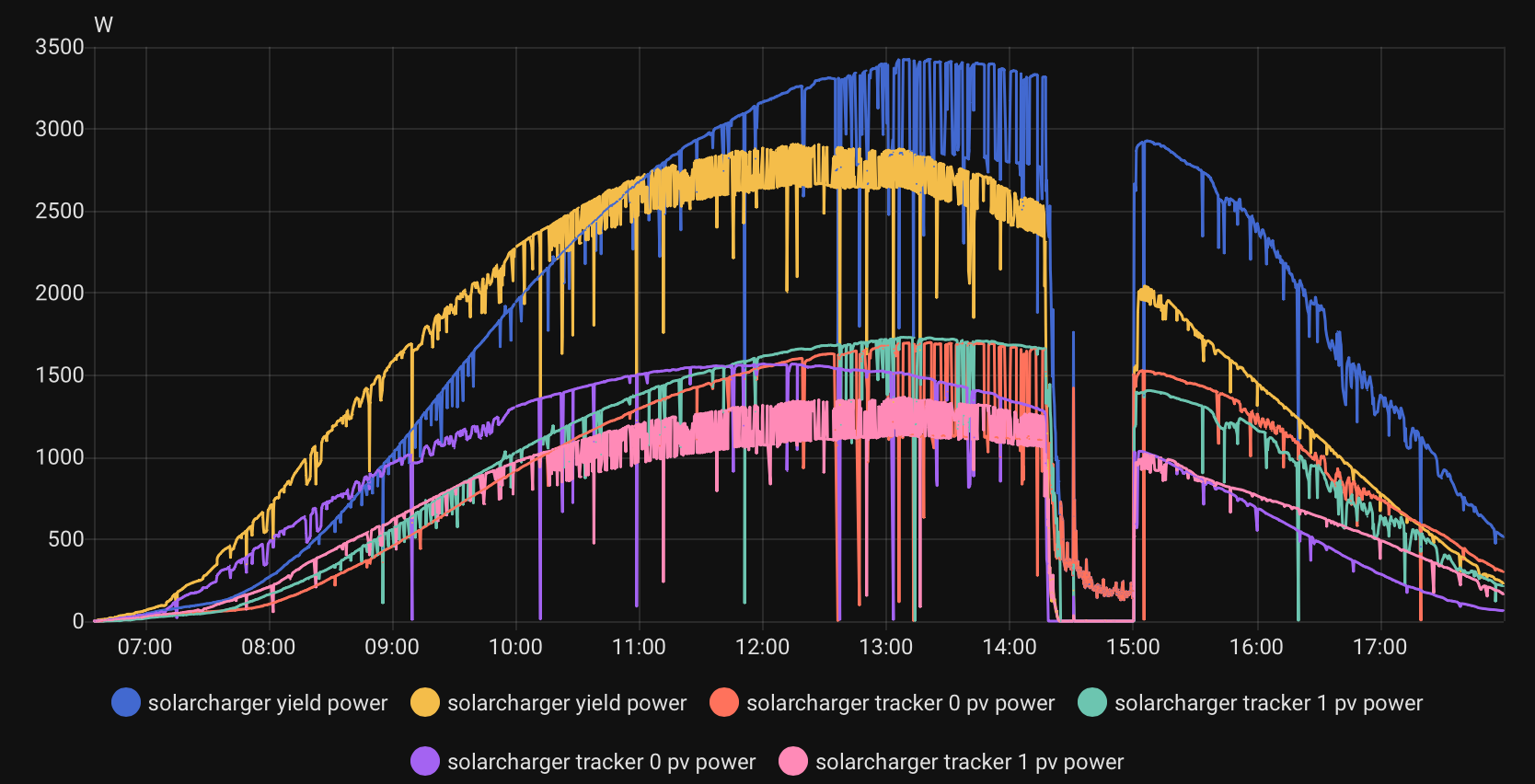Click the '3000' power axis value
The image size is (1535, 784).
click(60, 129)
